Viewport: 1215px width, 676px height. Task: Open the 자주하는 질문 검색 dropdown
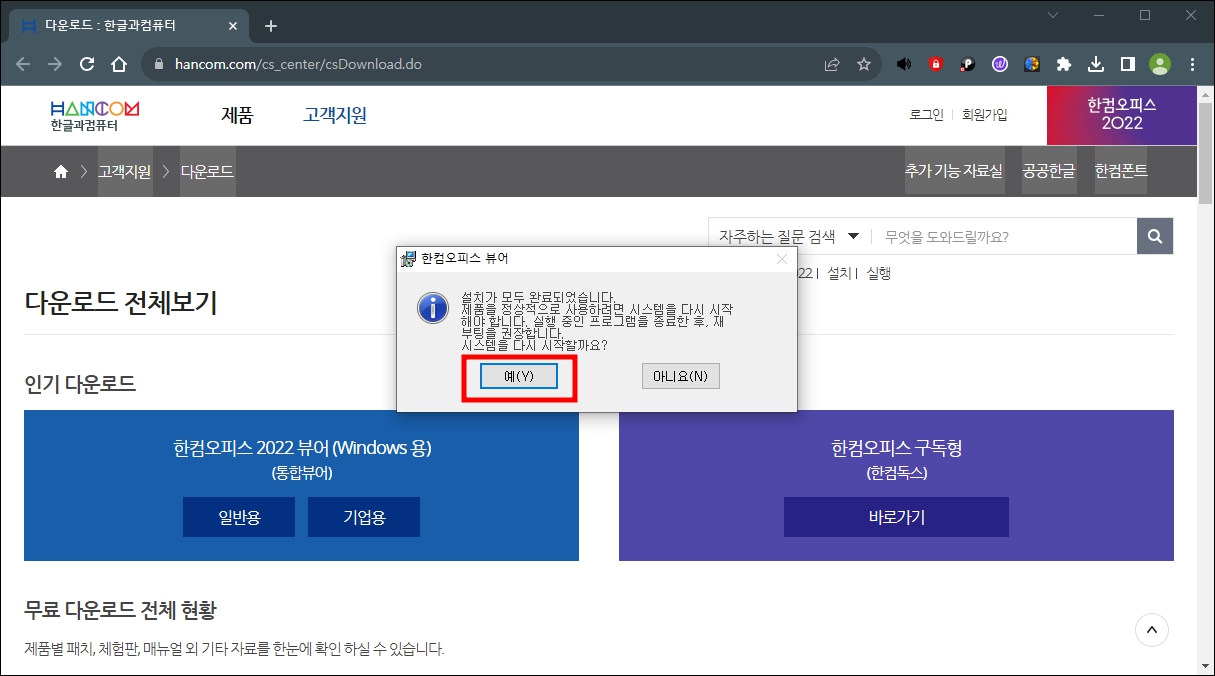(789, 237)
